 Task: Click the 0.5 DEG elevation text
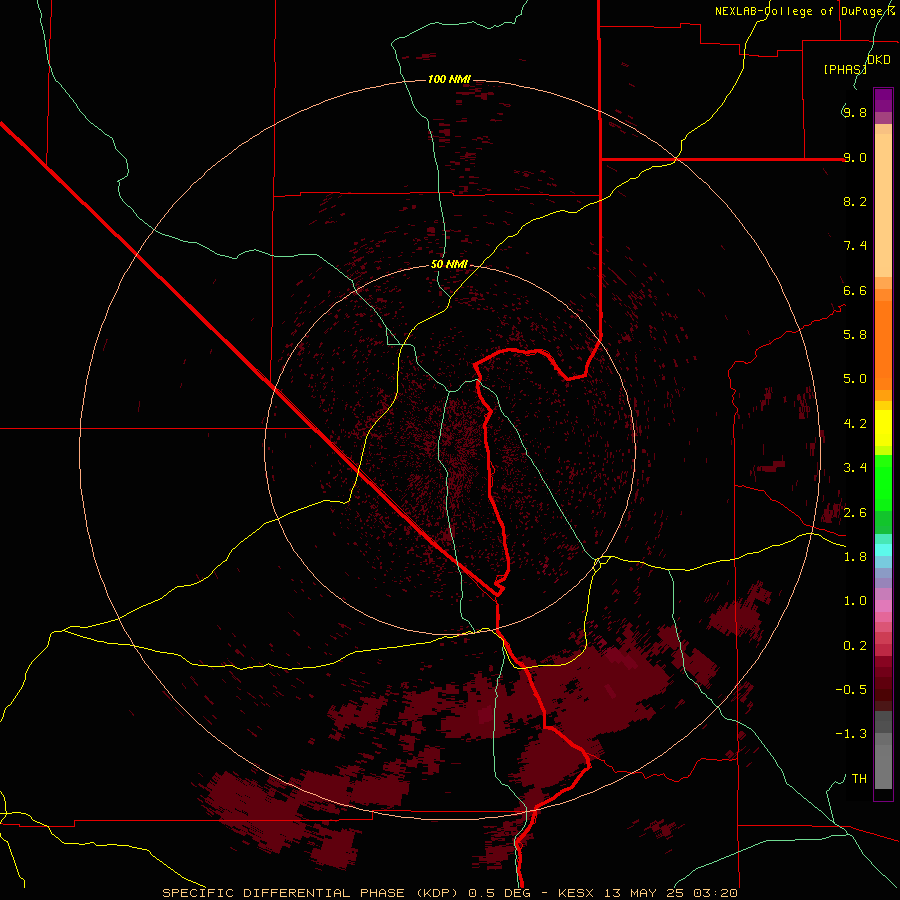499,893
